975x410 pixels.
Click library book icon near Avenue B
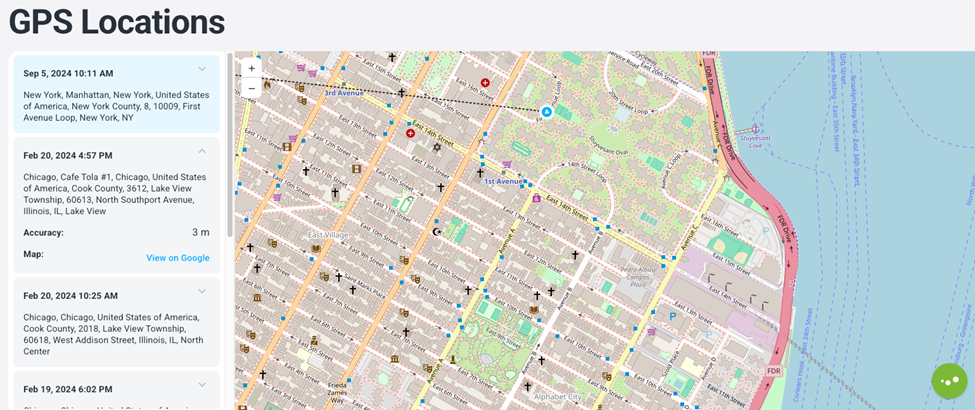click(534, 310)
